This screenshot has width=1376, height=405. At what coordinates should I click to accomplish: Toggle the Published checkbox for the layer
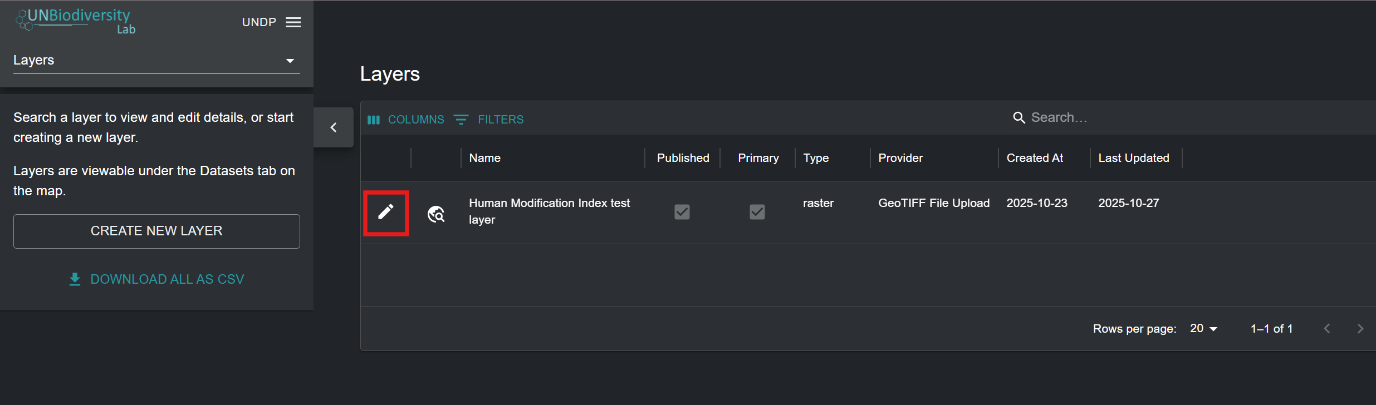click(x=682, y=212)
